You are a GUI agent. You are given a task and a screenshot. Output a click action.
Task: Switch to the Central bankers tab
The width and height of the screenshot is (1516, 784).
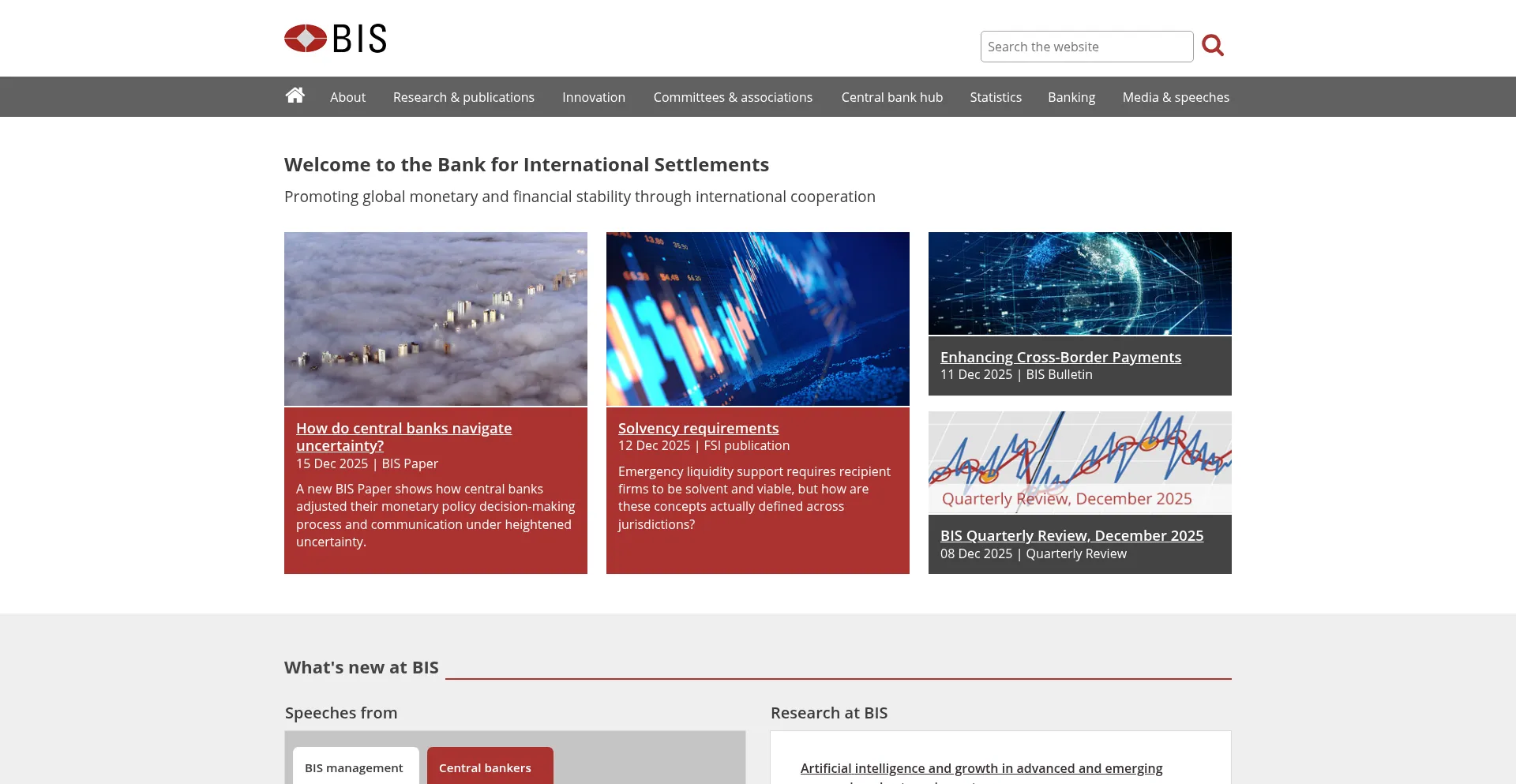tap(489, 767)
